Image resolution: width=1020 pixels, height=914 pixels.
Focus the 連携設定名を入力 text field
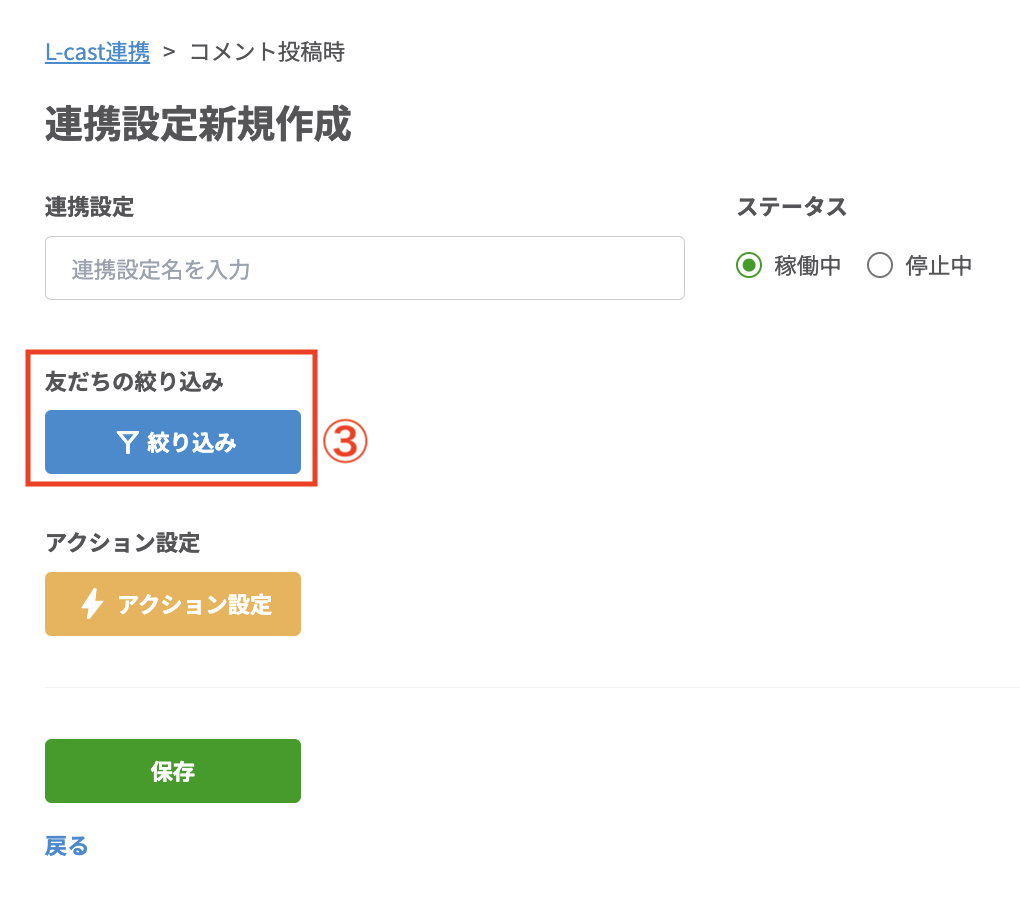(364, 268)
